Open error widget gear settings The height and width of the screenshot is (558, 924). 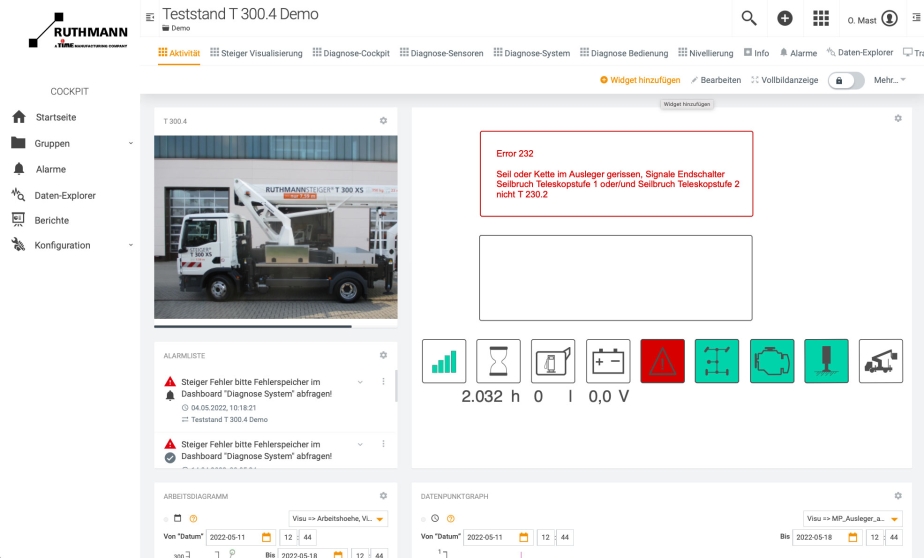(897, 118)
